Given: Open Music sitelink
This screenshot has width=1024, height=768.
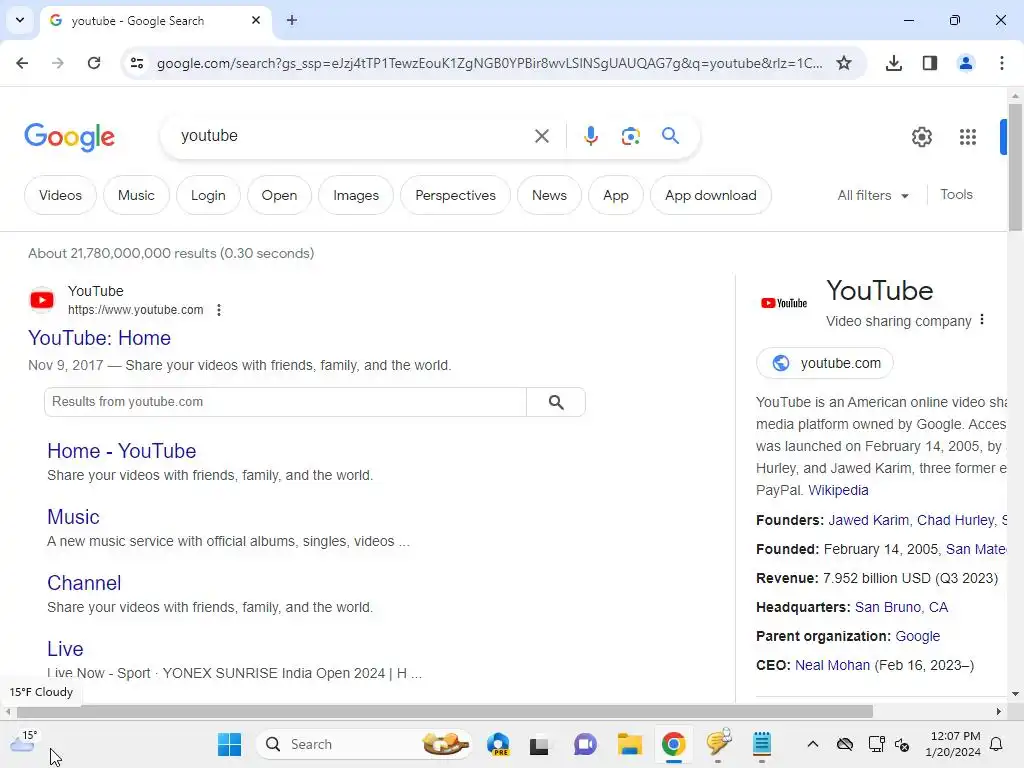Looking at the screenshot, I should click(73, 517).
